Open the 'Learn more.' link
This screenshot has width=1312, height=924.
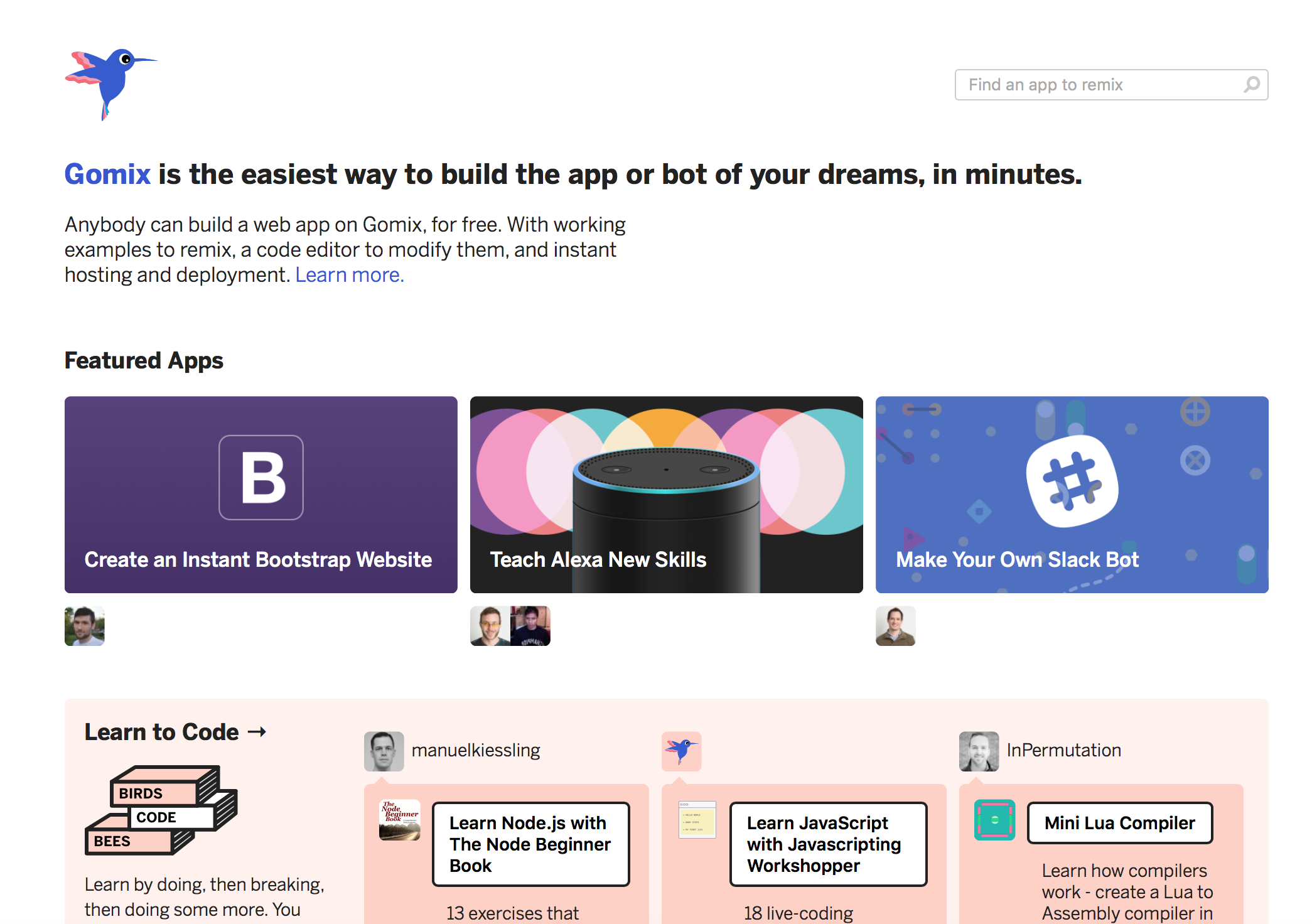coord(349,274)
